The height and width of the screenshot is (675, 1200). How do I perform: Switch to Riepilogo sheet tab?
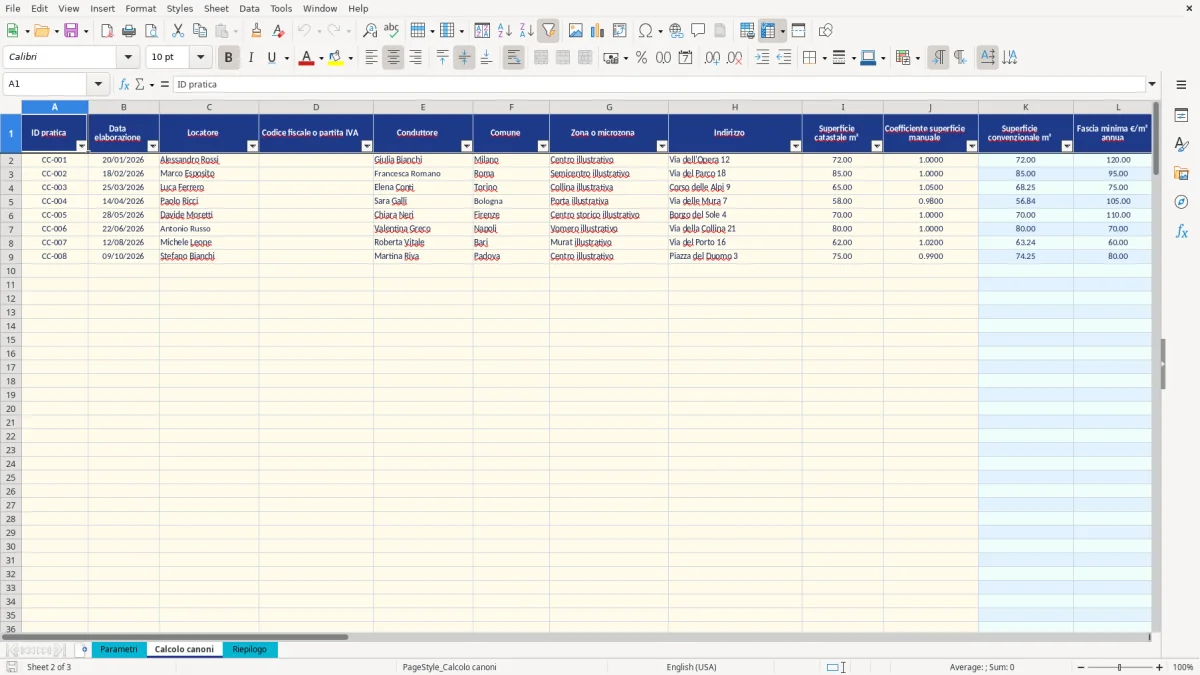point(249,650)
